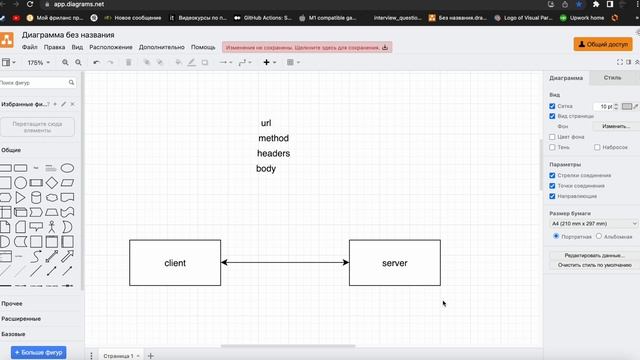Enable the Цвет фона checkbox
640x360 pixels.
coord(552,137)
